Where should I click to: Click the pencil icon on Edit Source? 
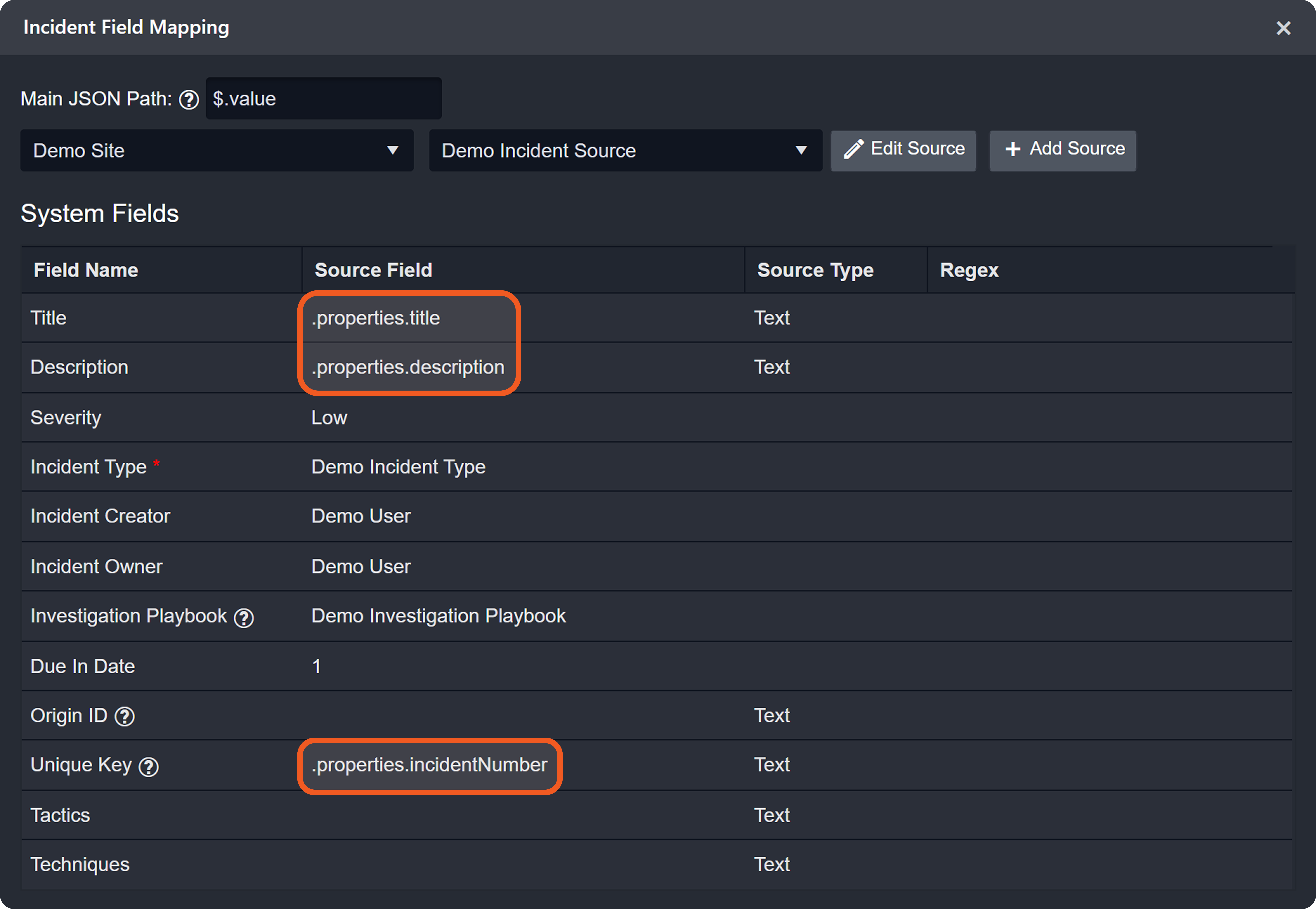point(853,149)
